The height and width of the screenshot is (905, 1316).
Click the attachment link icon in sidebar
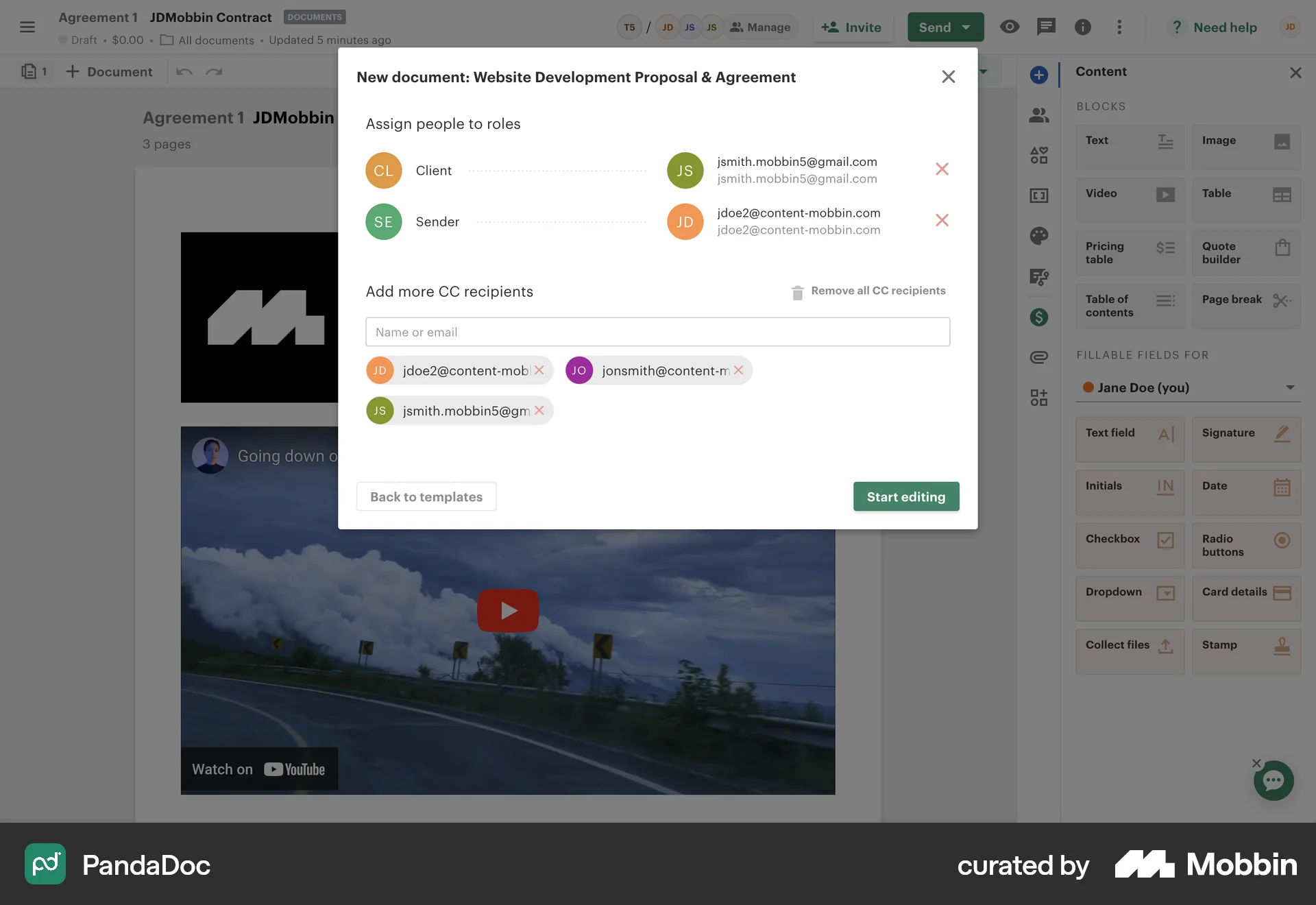tap(1039, 357)
